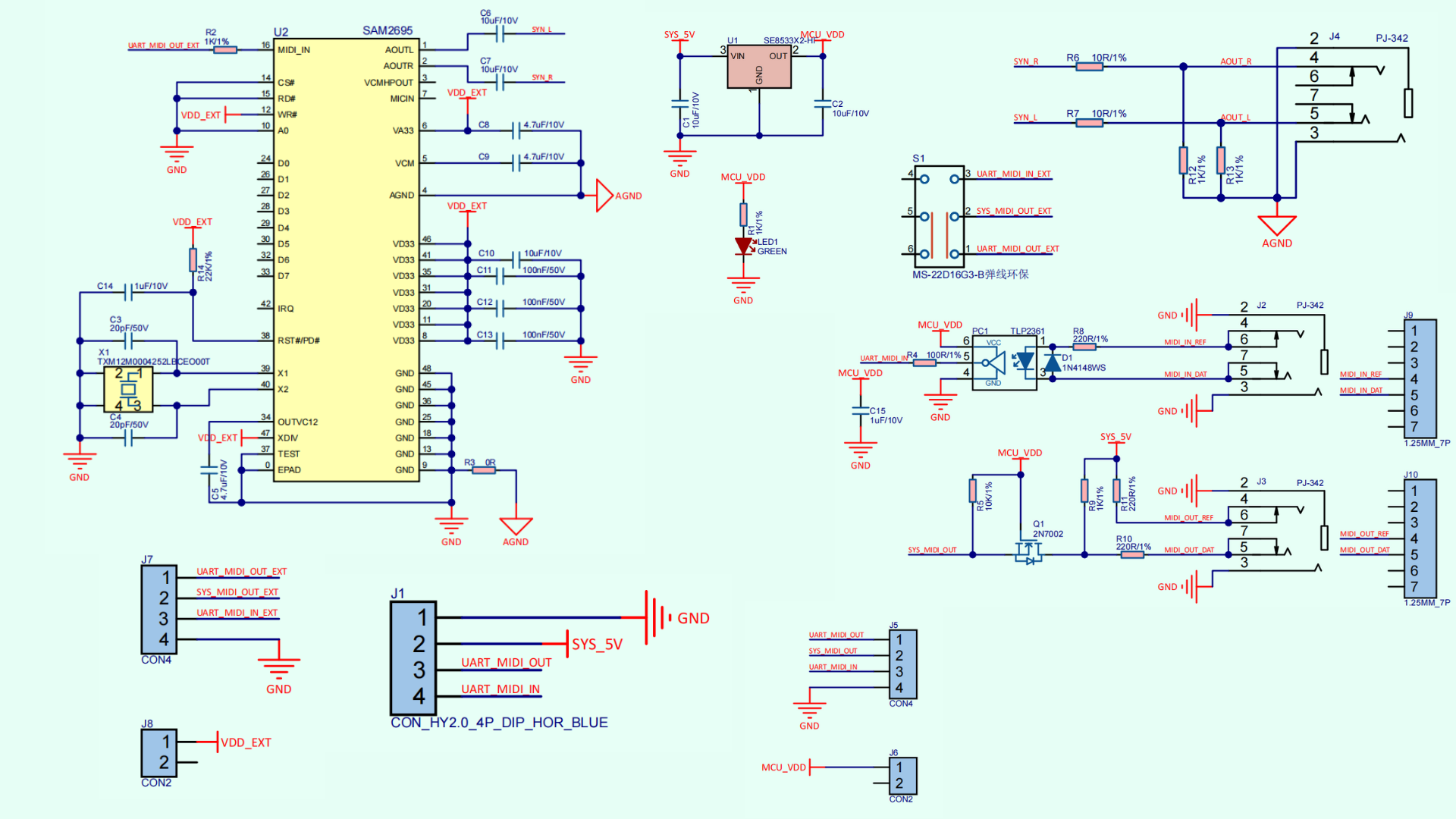Click the SAM2695 part name text

coord(388,30)
